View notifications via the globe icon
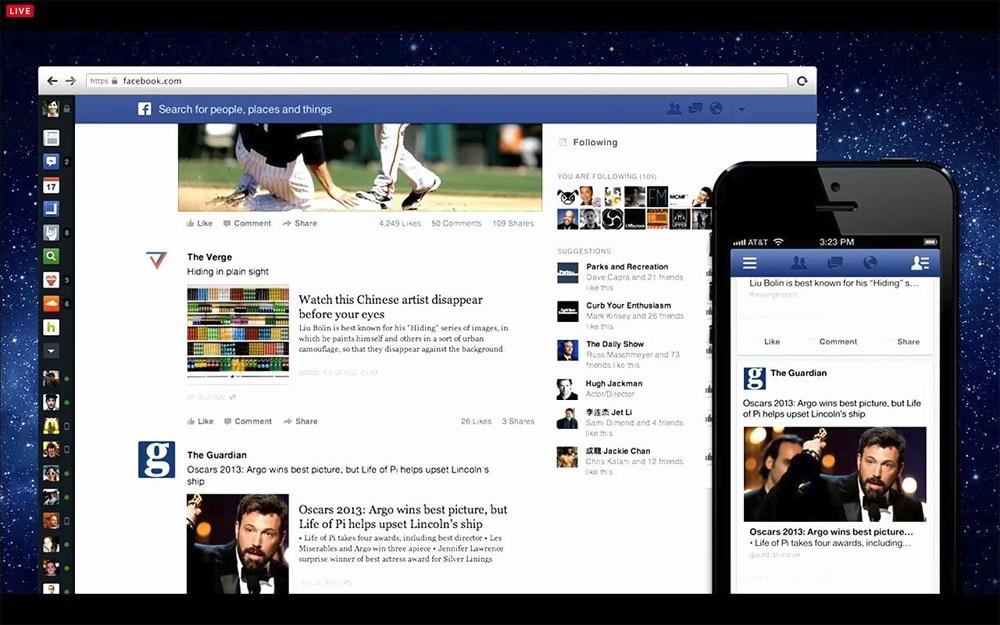 [x=716, y=108]
